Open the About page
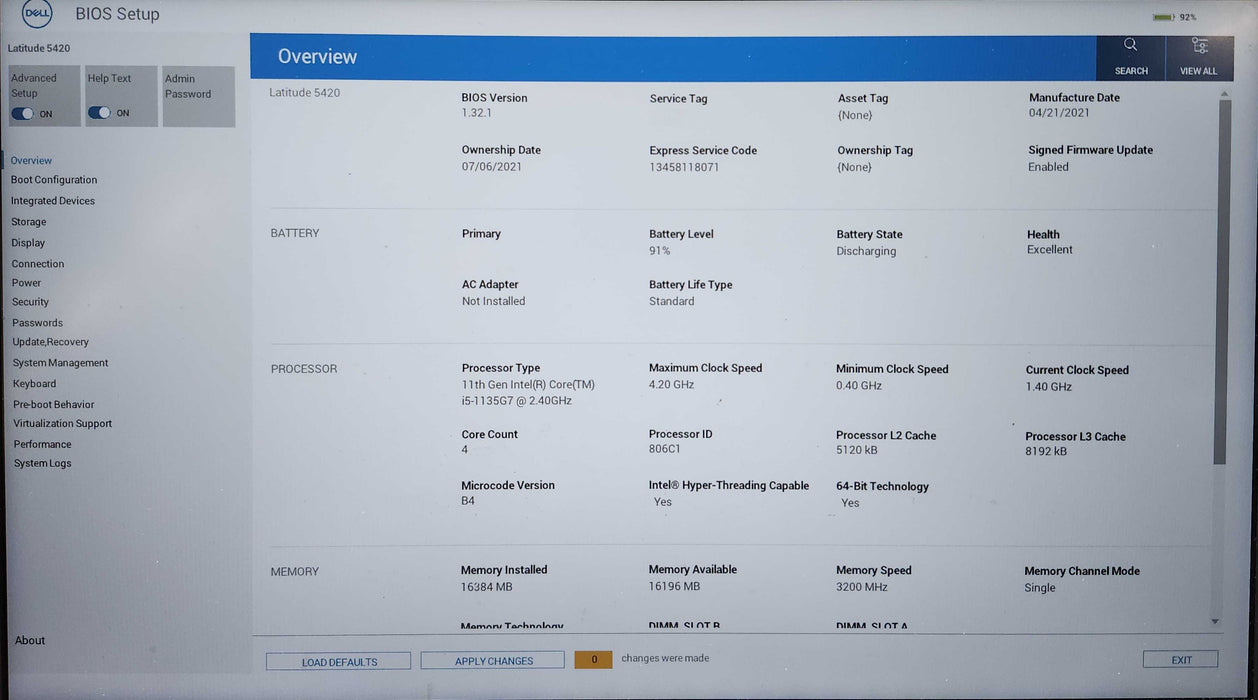This screenshot has height=700, width=1258. [x=29, y=640]
